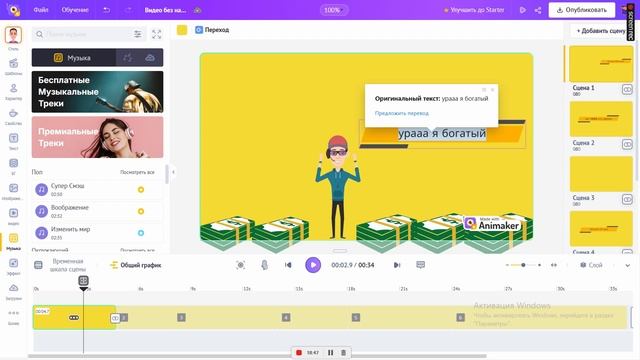Play the Супер Смэш track preview icon

click(x=41, y=189)
